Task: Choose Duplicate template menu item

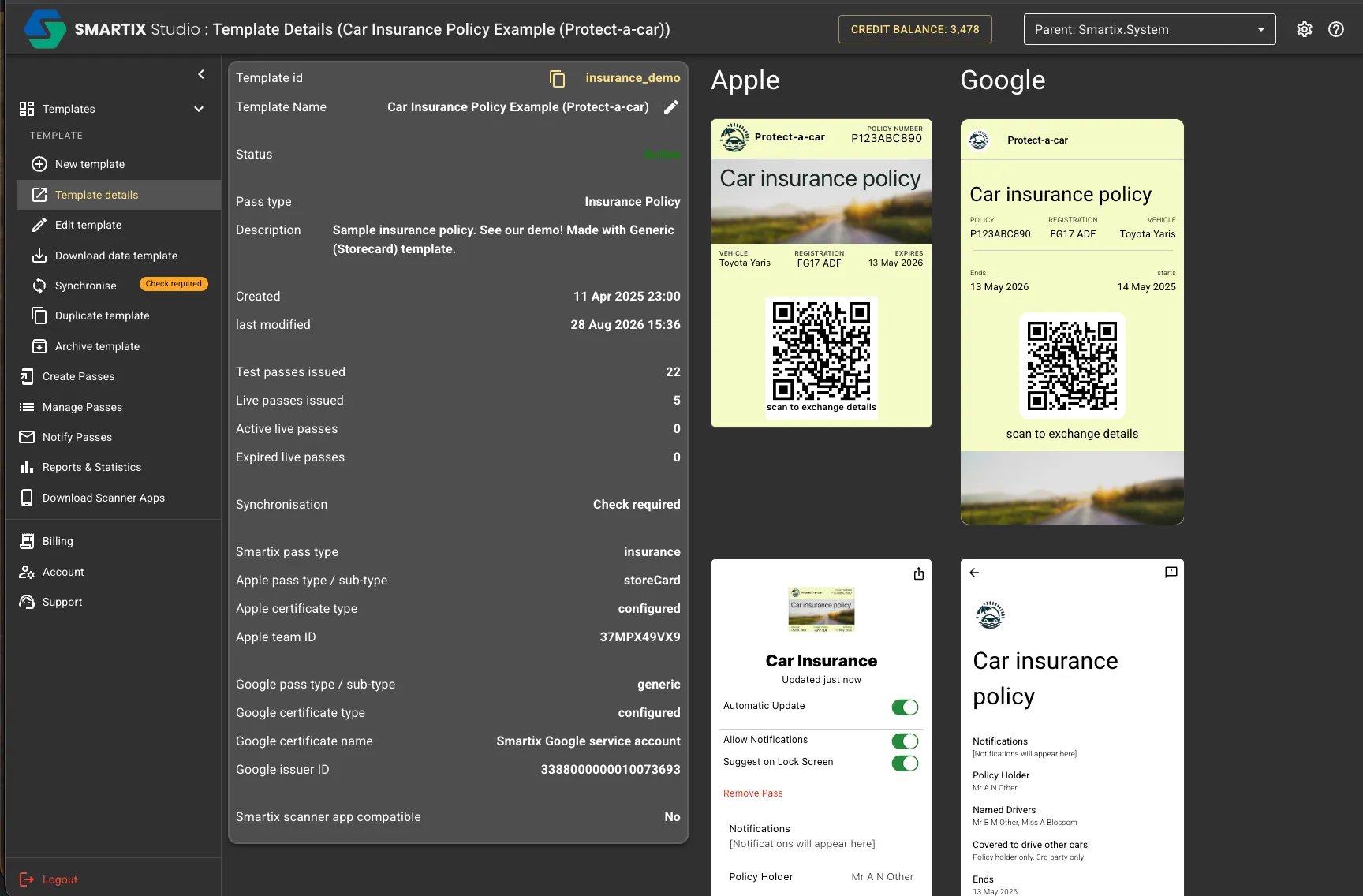Action: pyautogui.click(x=119, y=315)
